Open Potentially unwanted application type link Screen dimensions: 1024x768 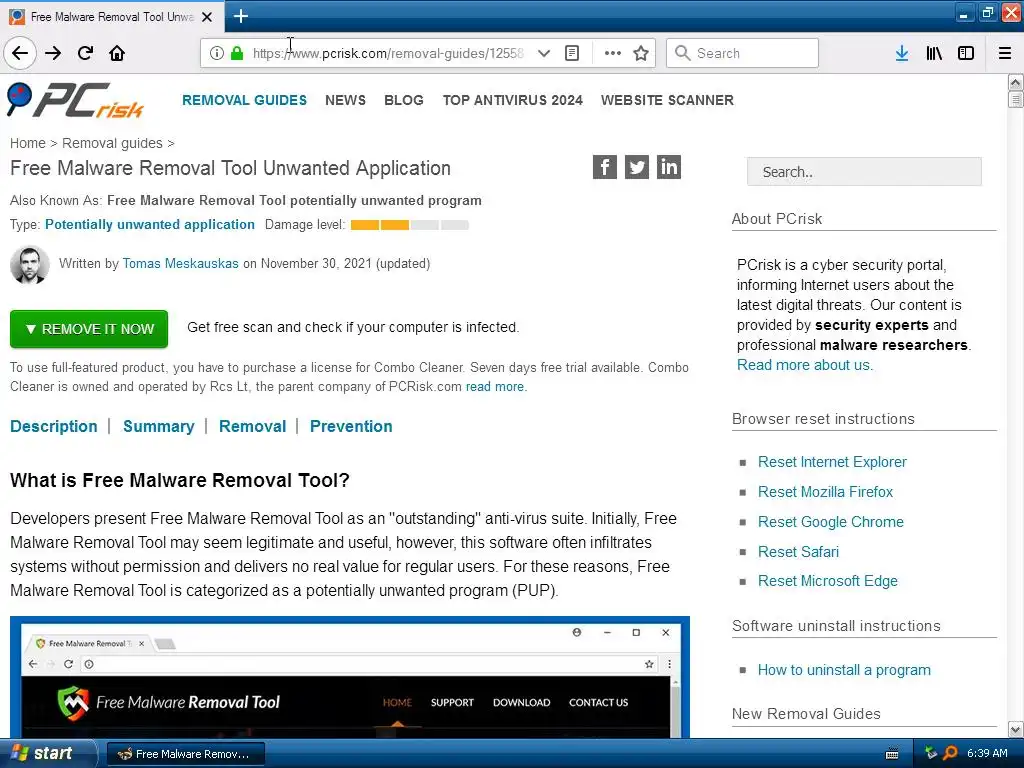coord(150,224)
